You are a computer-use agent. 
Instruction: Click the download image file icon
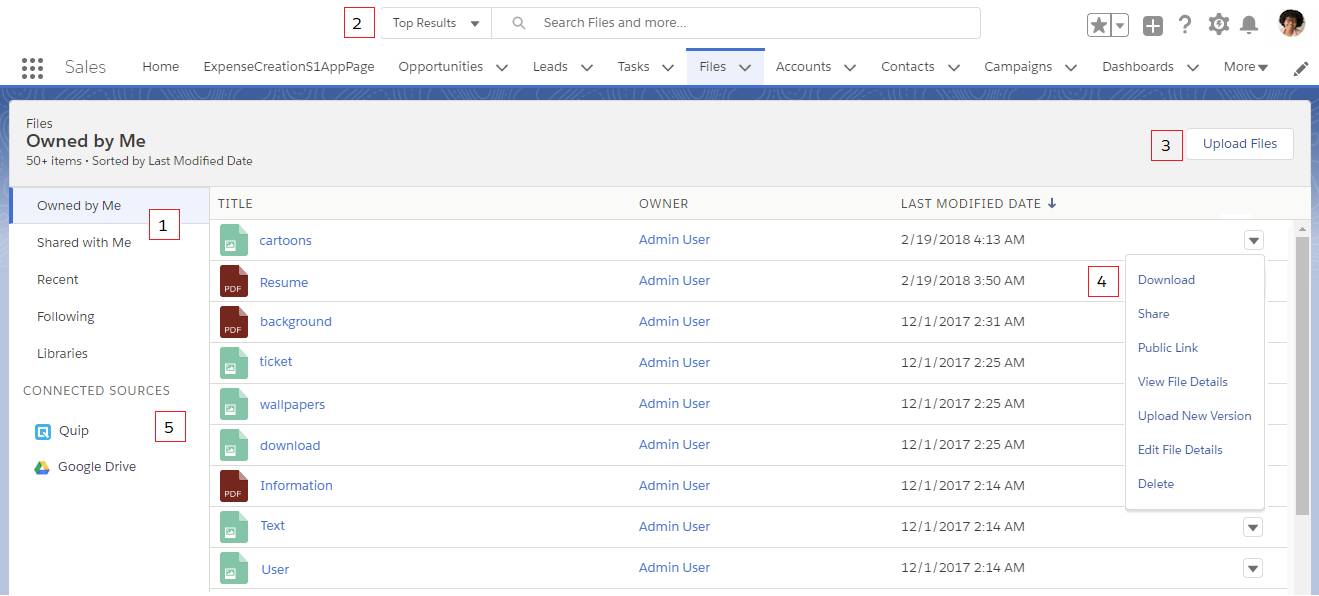pos(233,445)
